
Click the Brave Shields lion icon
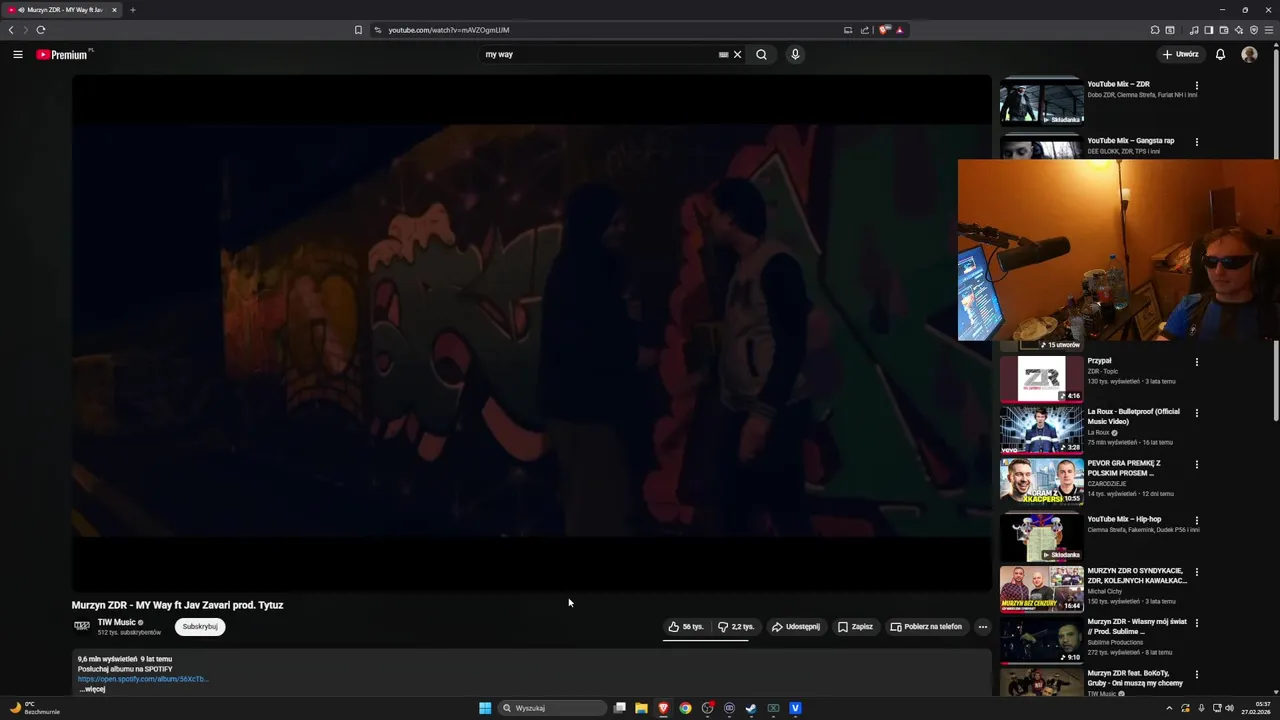pyautogui.click(x=884, y=30)
